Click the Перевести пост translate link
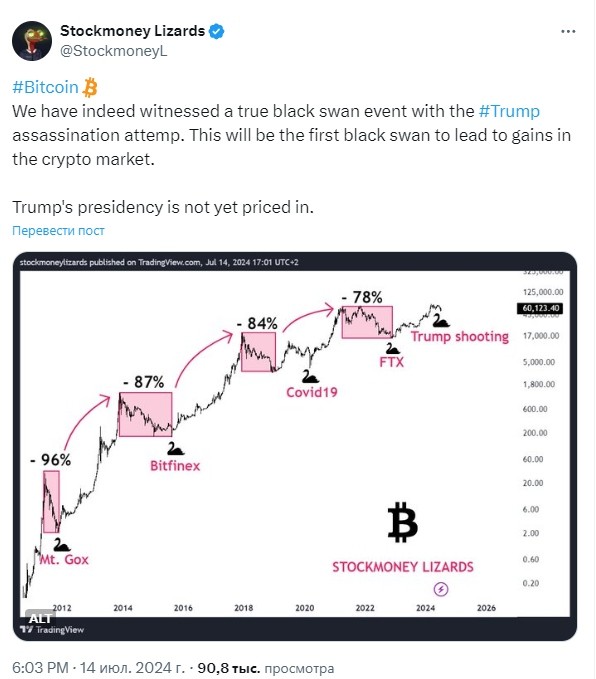596x679 pixels. [58, 230]
